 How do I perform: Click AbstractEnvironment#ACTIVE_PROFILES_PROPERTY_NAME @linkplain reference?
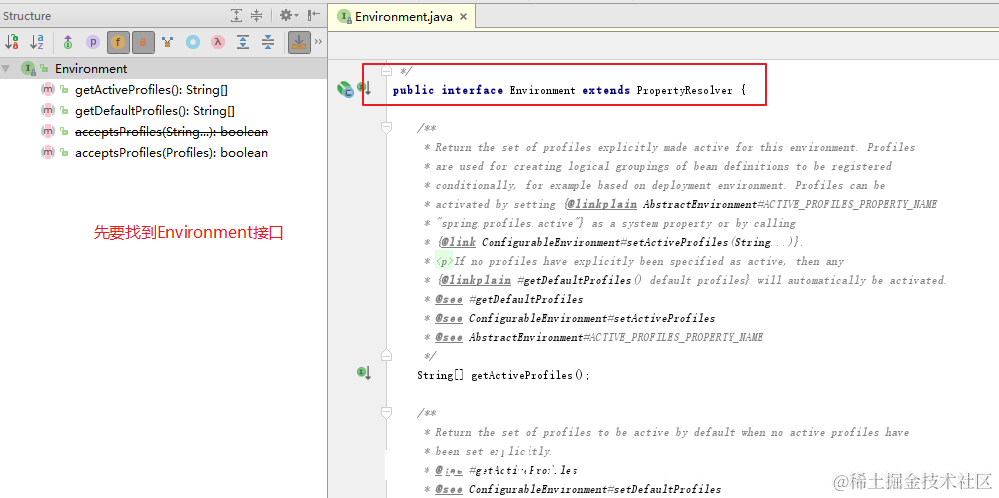tap(791, 204)
